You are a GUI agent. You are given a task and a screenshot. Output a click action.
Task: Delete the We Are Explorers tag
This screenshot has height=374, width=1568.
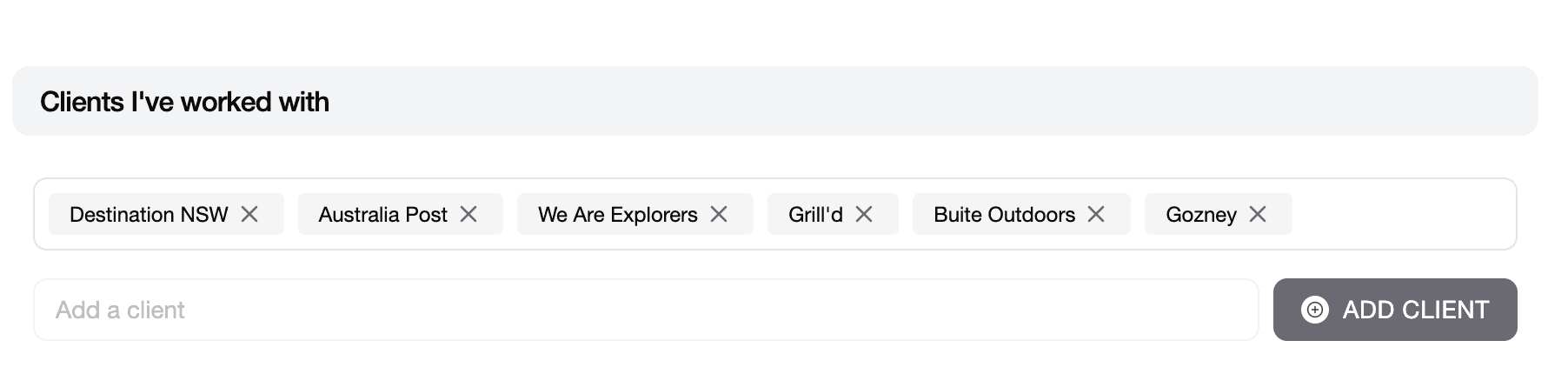coord(719,214)
